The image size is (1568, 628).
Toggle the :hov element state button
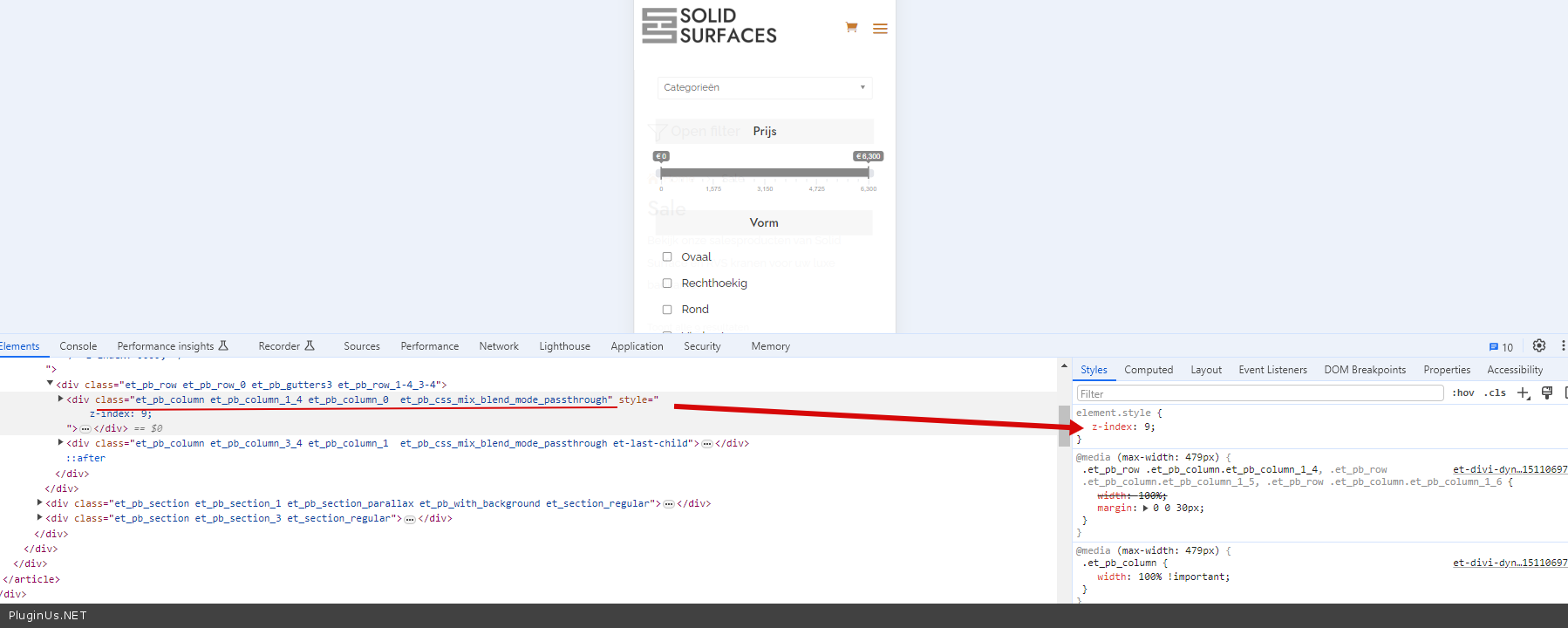1462,393
